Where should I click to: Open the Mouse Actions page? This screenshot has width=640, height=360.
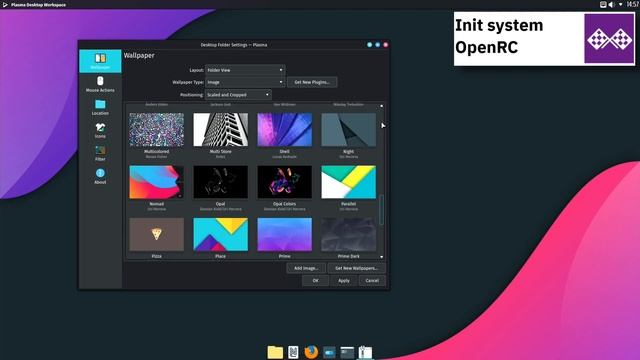(x=100, y=84)
